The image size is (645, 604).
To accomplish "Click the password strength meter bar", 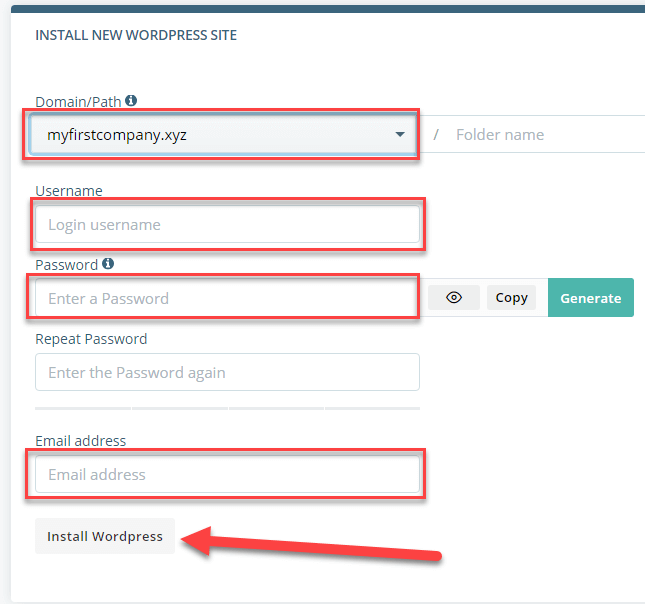I will (x=227, y=409).
